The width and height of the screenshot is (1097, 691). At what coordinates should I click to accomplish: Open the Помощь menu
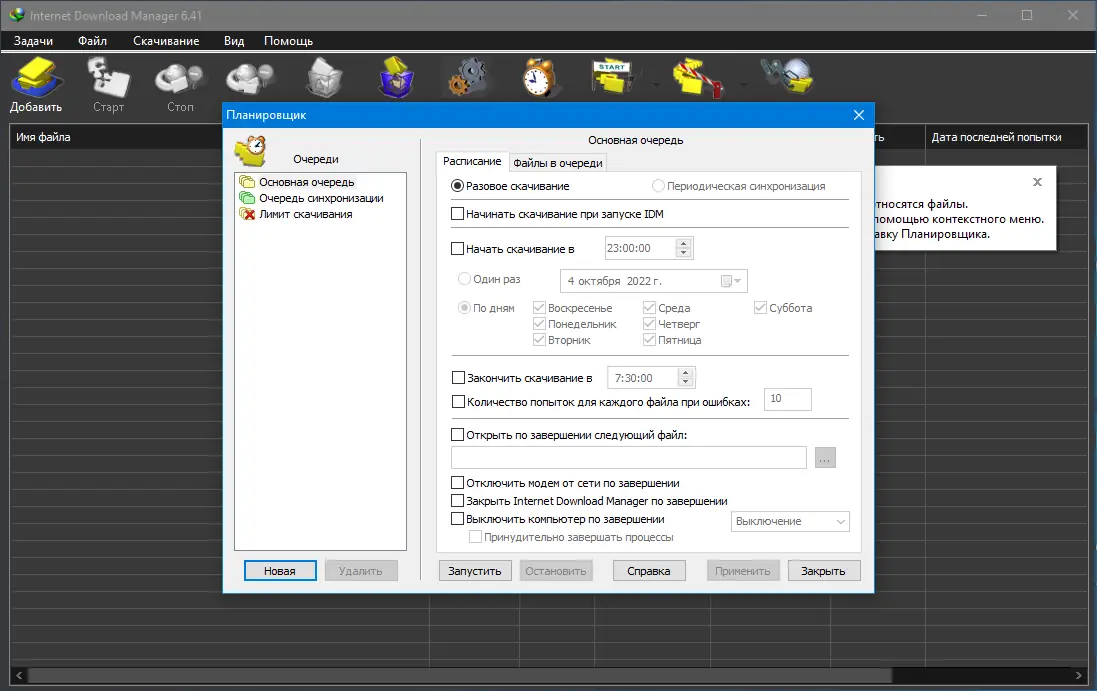click(x=288, y=41)
